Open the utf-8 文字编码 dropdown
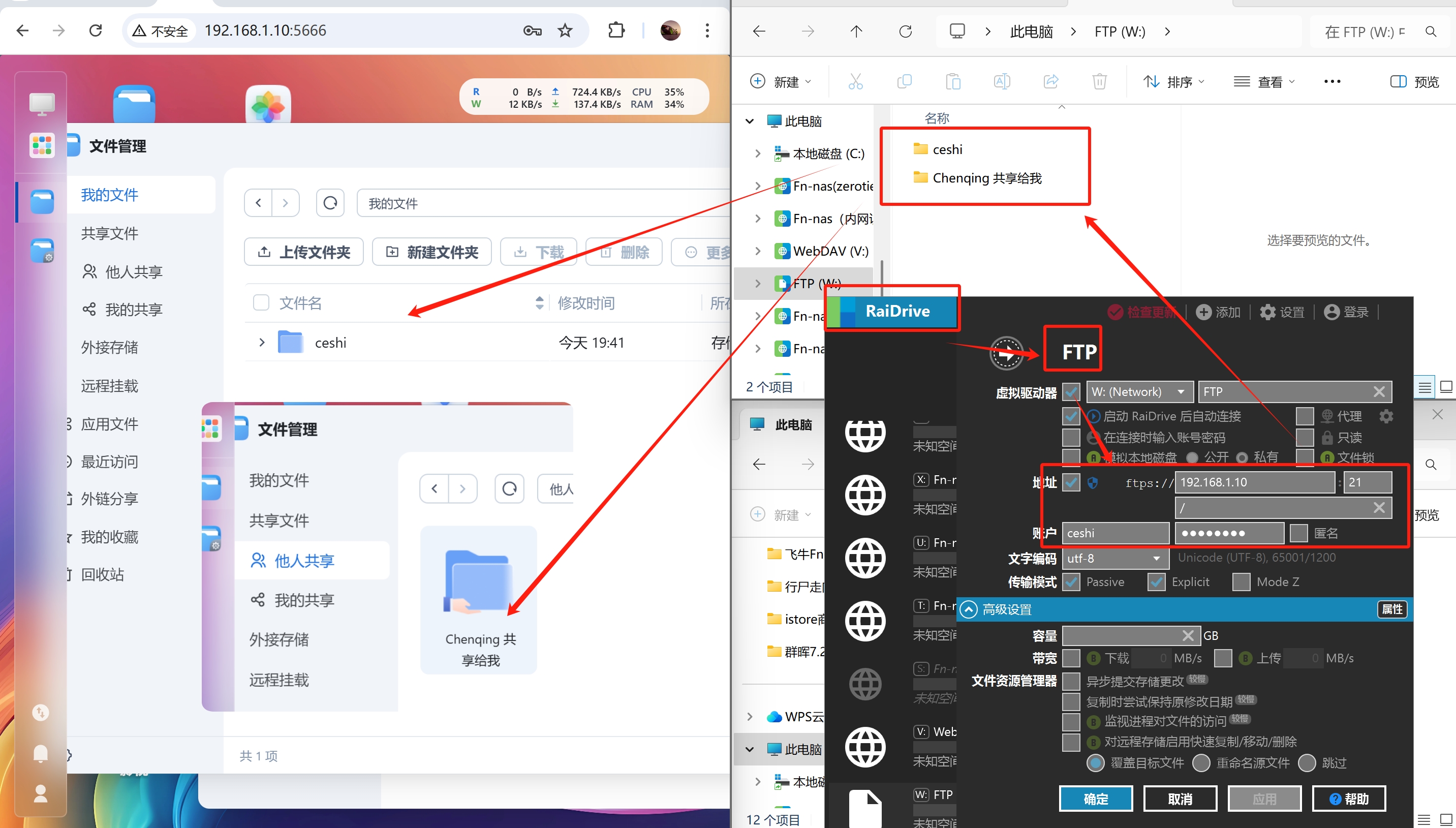 (1116, 559)
